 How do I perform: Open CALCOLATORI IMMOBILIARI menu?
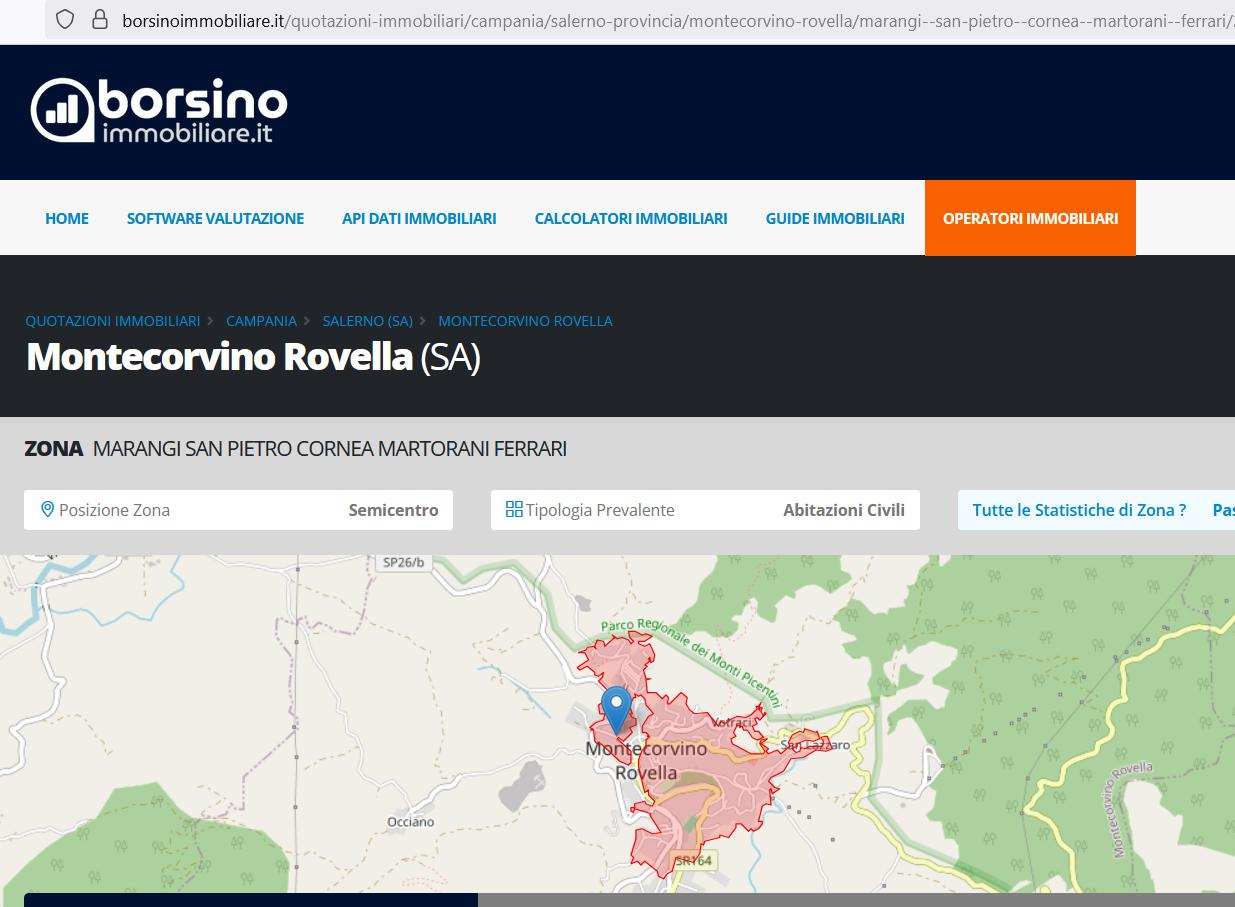[631, 218]
